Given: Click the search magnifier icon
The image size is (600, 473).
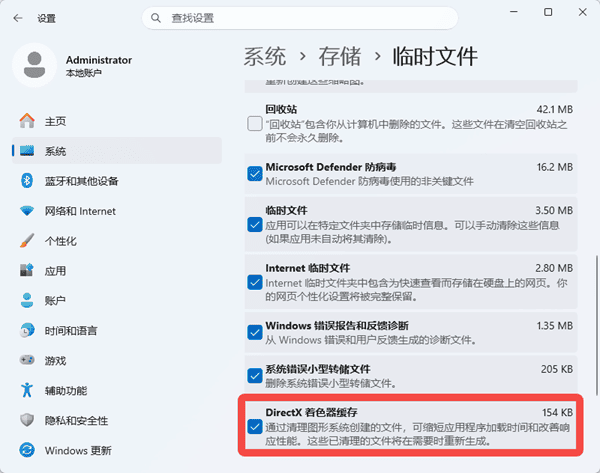Looking at the screenshot, I should [155, 18].
